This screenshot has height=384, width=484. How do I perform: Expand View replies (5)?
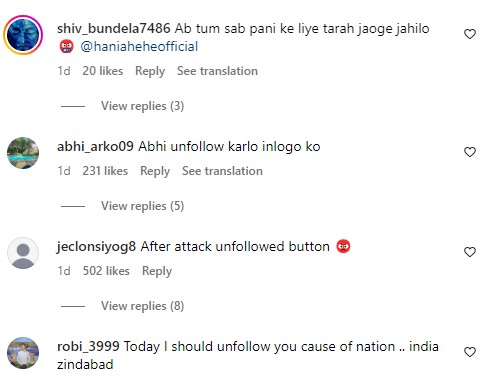click(x=142, y=206)
